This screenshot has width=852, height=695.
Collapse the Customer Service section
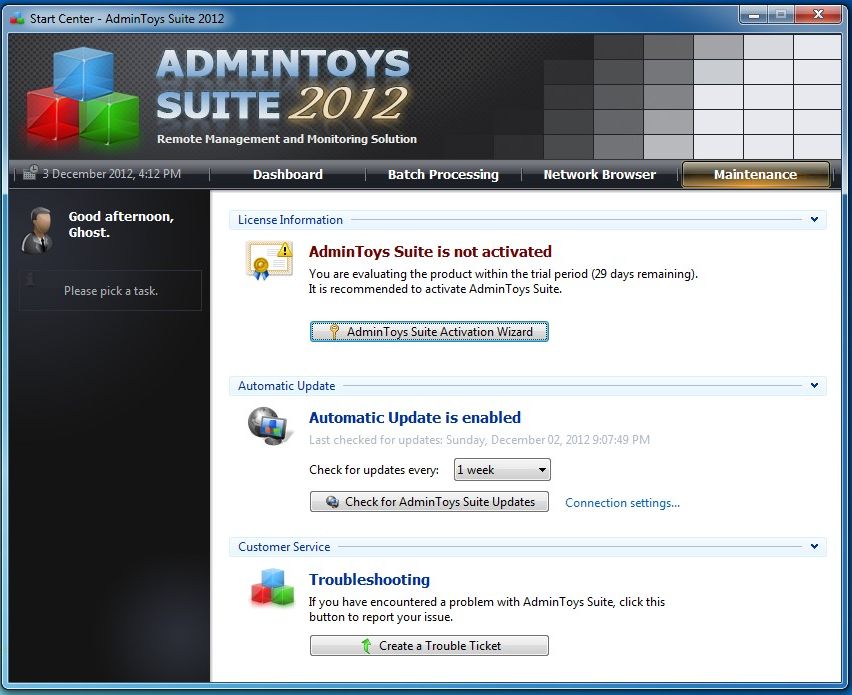click(814, 546)
